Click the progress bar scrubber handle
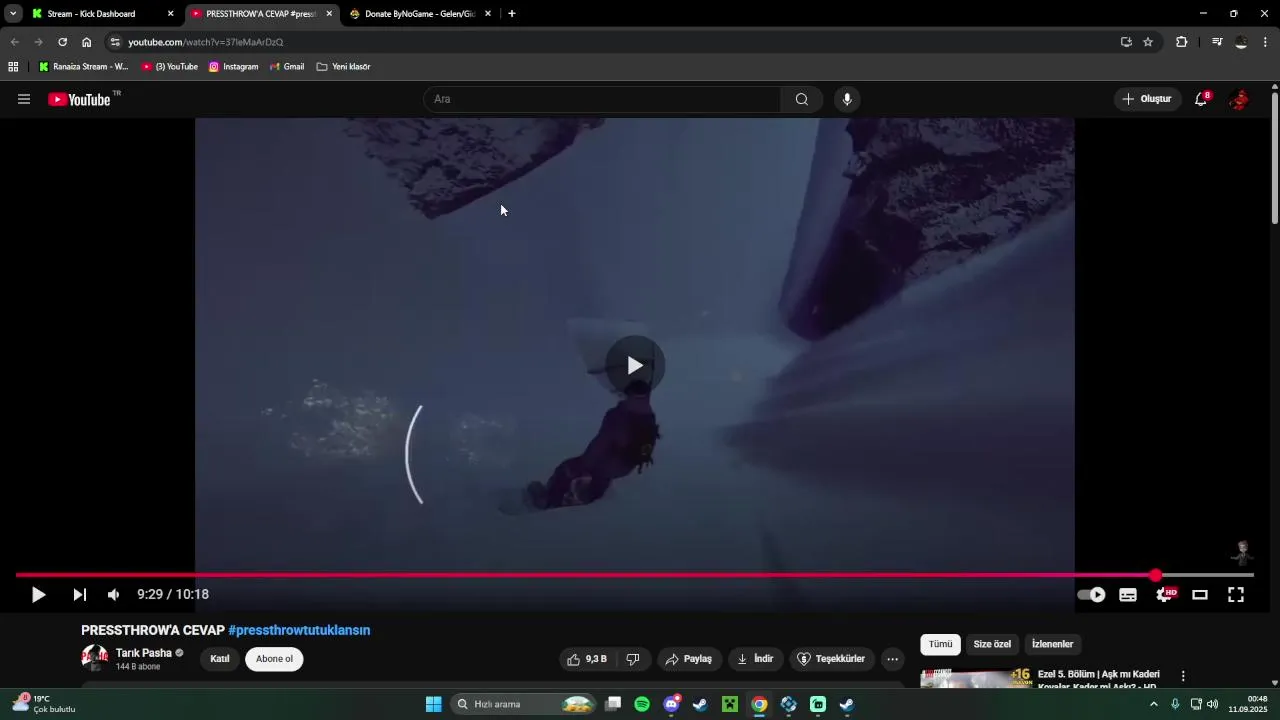This screenshot has height=720, width=1280. coord(1156,575)
